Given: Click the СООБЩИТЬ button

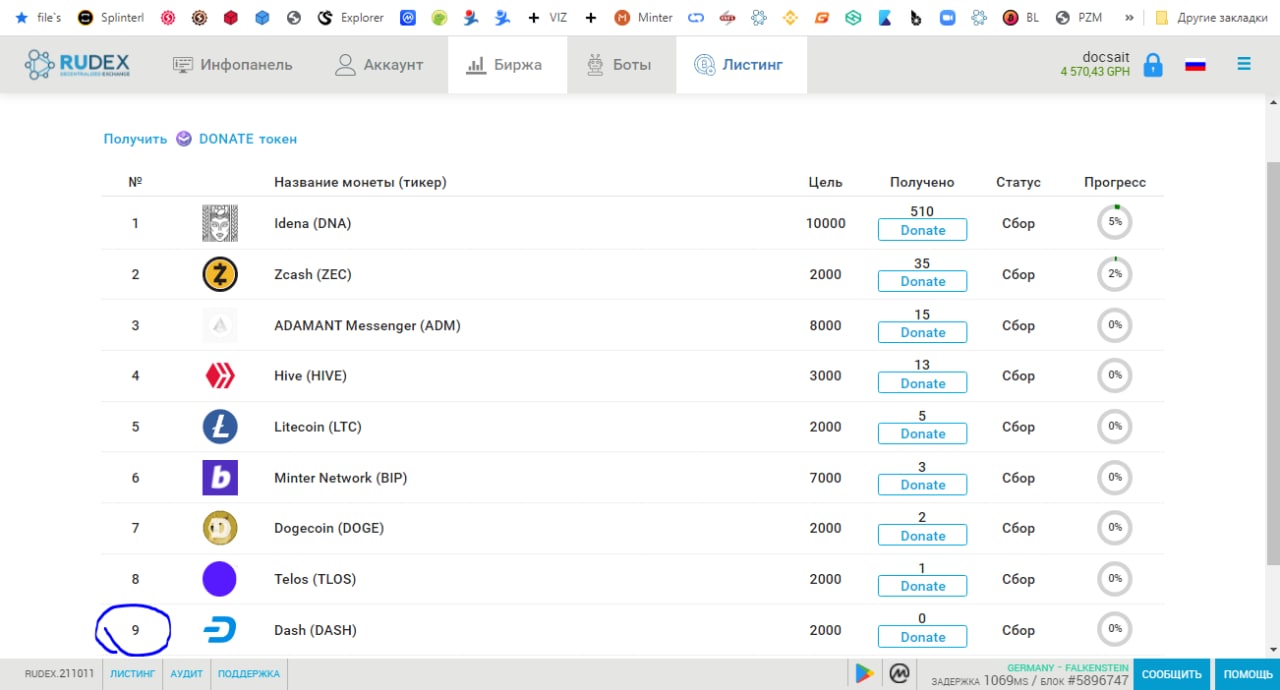Looking at the screenshot, I should [x=1171, y=674].
